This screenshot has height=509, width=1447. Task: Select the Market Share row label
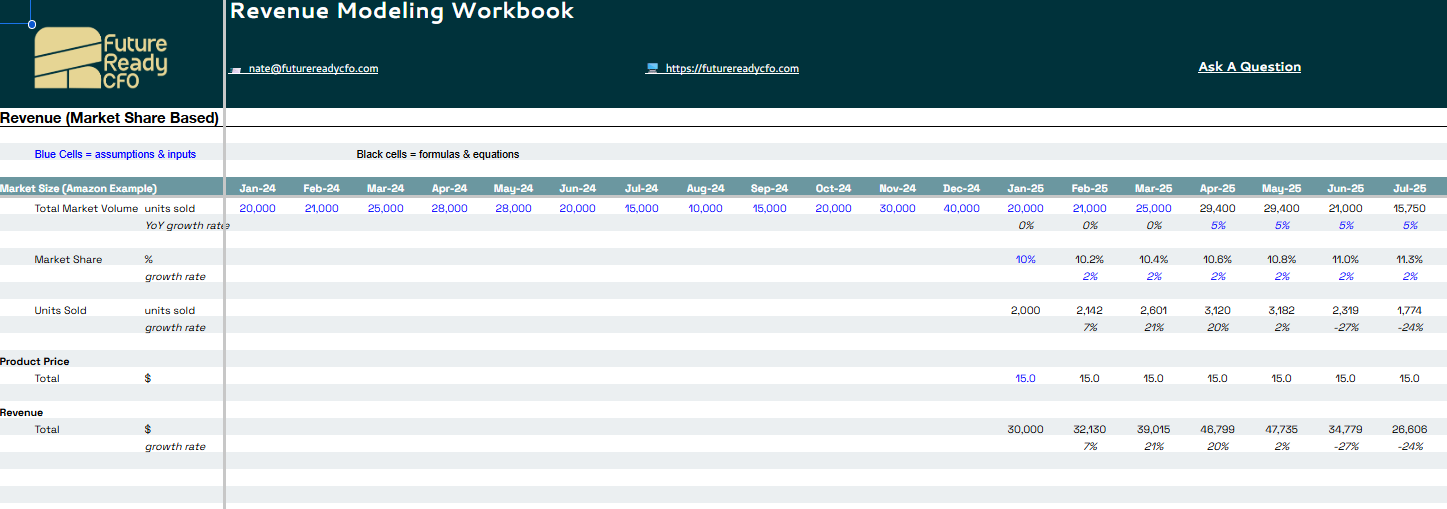pyautogui.click(x=68, y=259)
